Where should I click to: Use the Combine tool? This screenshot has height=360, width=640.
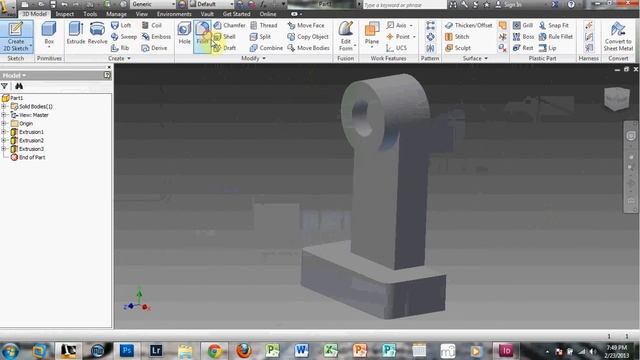click(x=266, y=48)
